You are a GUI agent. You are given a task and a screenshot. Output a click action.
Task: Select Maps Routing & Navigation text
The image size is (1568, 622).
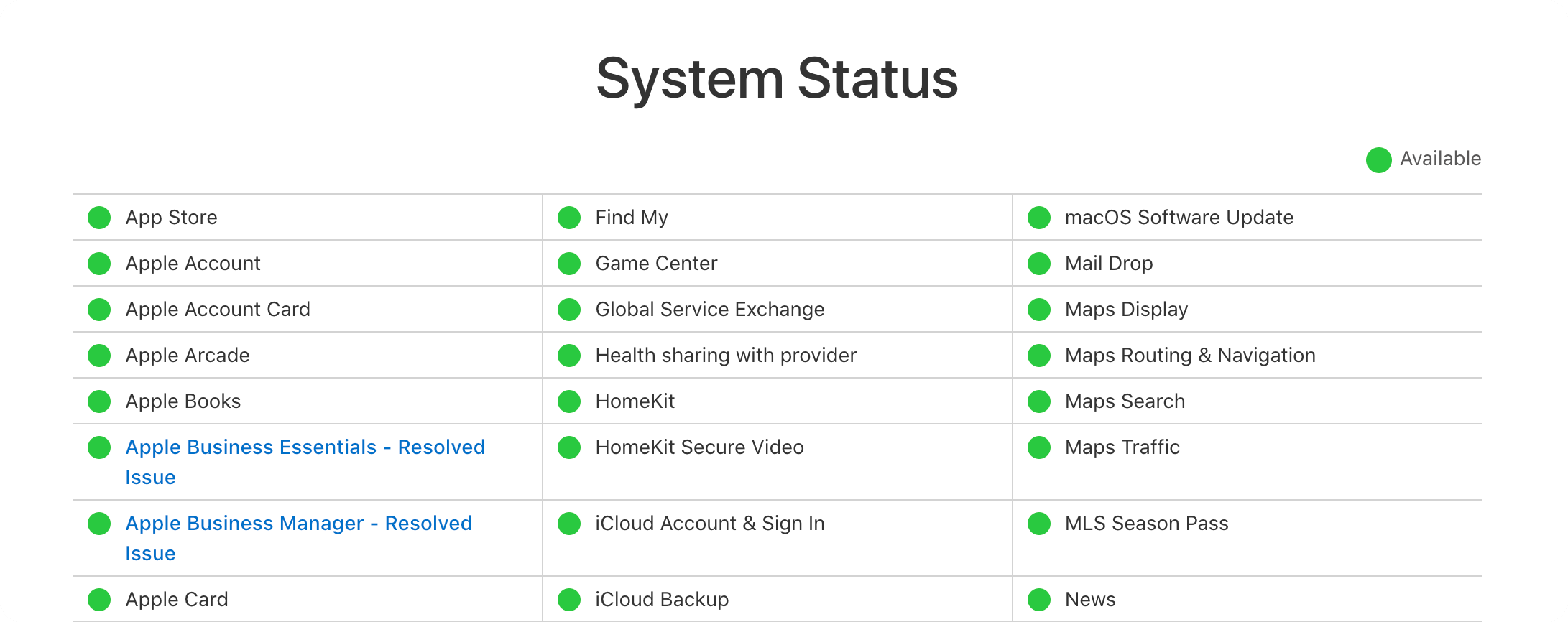1190,356
